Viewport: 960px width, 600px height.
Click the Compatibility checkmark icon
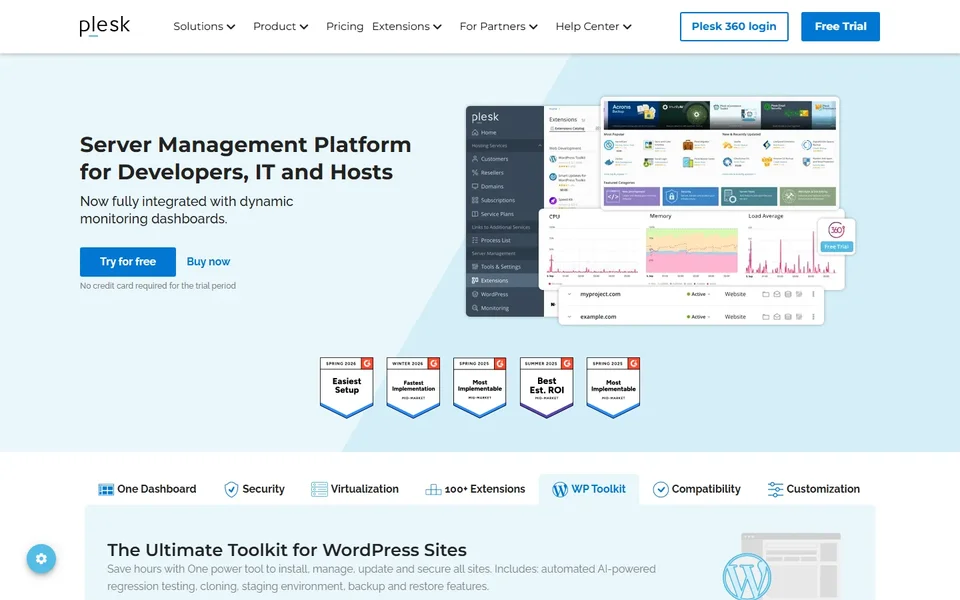(x=660, y=489)
